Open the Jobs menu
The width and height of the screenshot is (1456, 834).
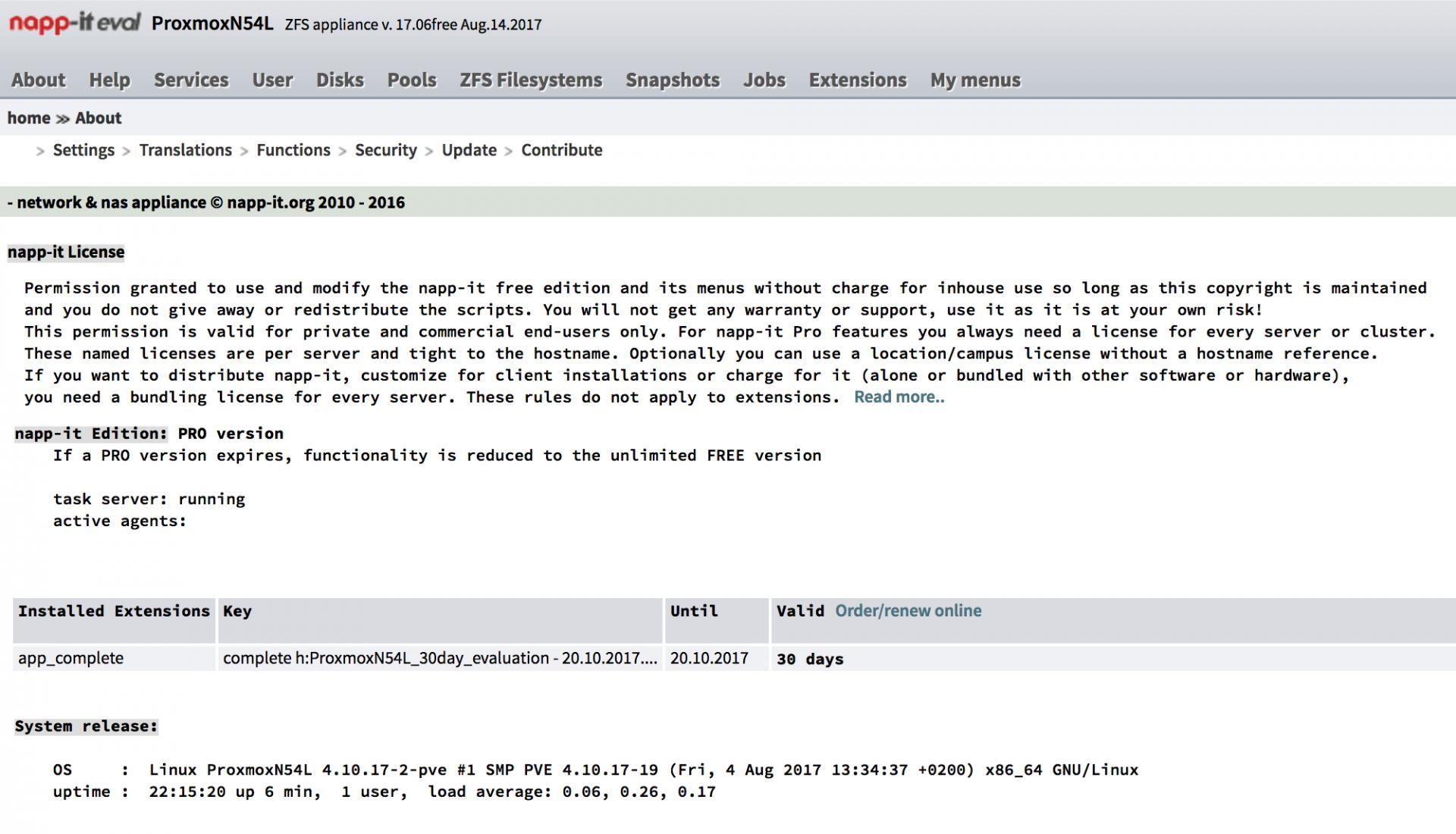764,80
